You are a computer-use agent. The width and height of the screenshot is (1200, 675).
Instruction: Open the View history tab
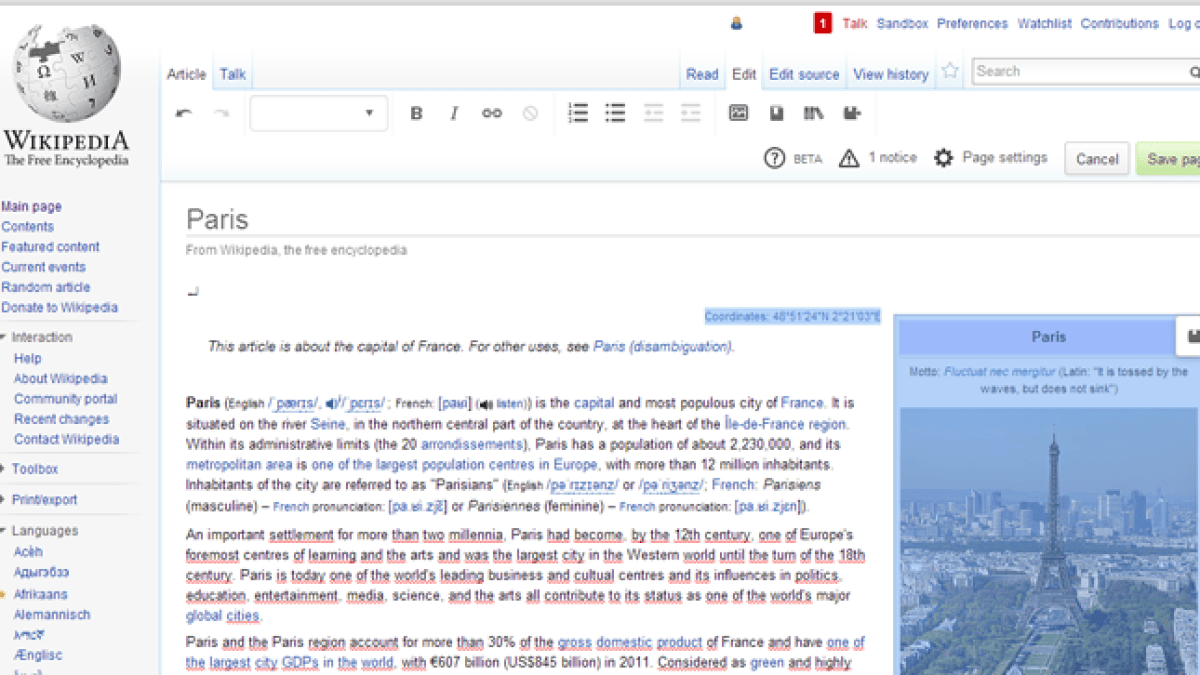click(x=891, y=74)
